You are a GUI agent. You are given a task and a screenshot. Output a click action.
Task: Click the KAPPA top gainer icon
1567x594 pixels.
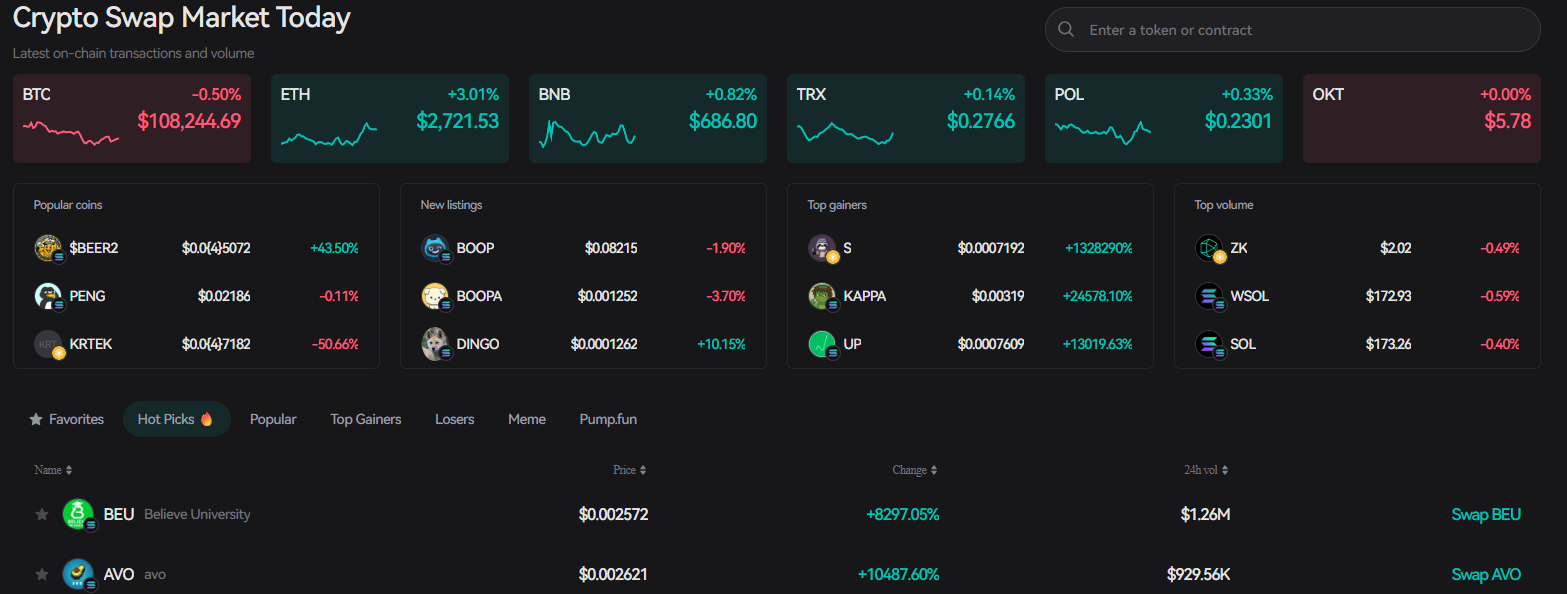(822, 296)
